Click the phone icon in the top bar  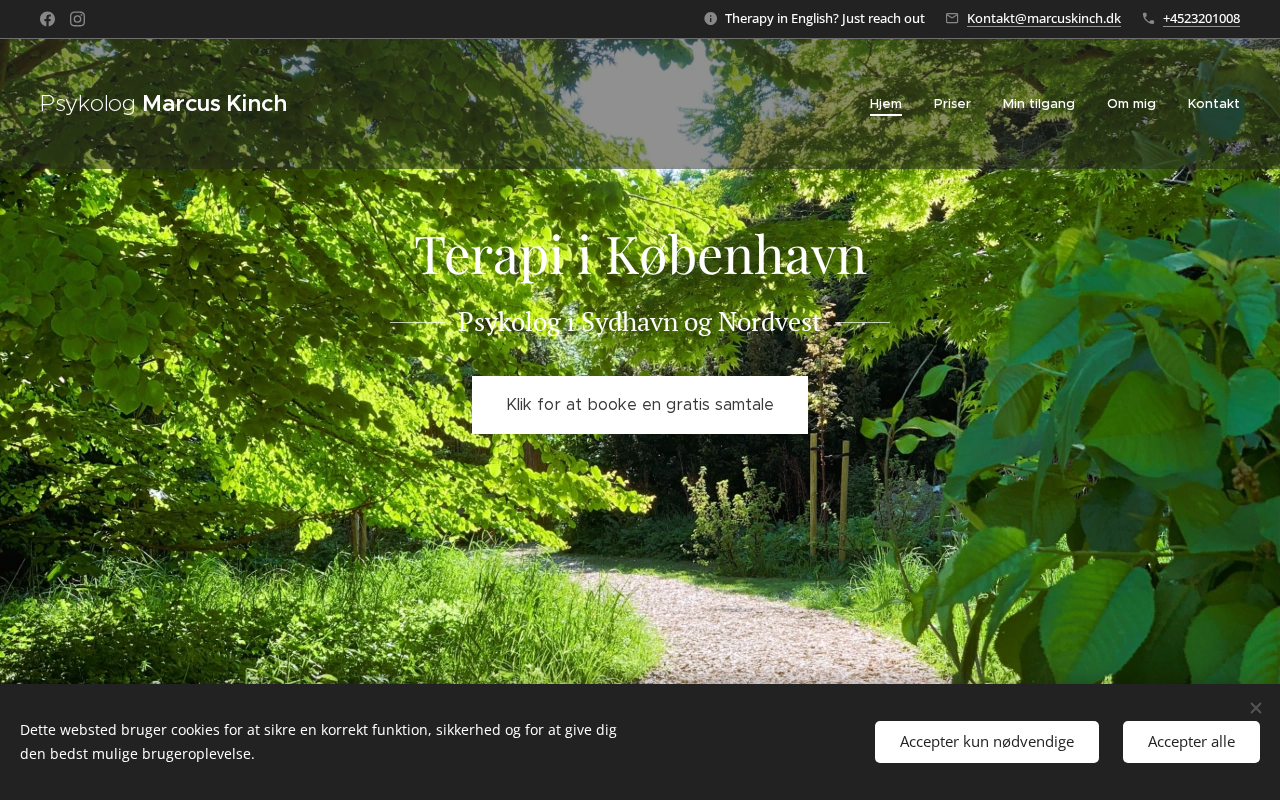click(x=1148, y=18)
